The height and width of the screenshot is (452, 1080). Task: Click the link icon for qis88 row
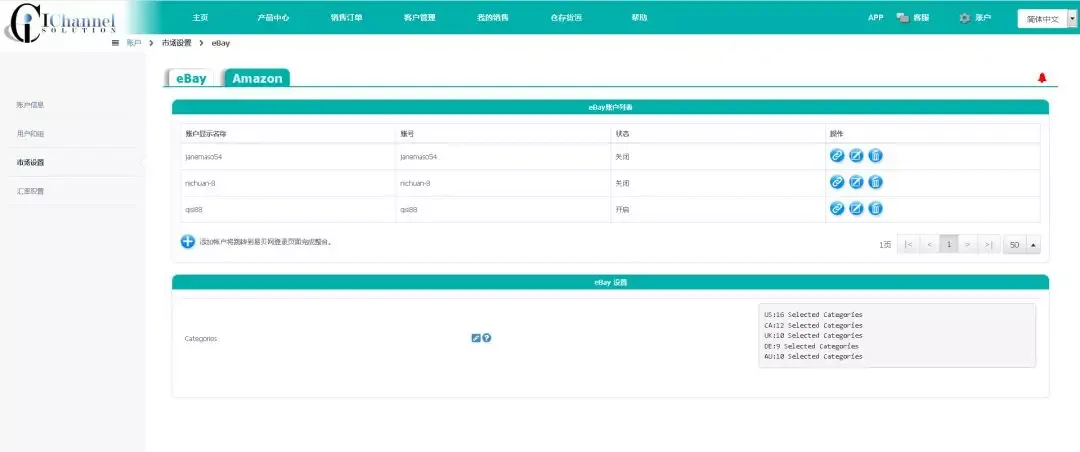click(x=837, y=208)
